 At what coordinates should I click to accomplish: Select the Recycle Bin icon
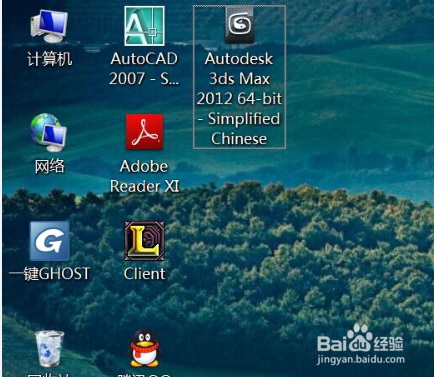pyautogui.click(x=49, y=348)
